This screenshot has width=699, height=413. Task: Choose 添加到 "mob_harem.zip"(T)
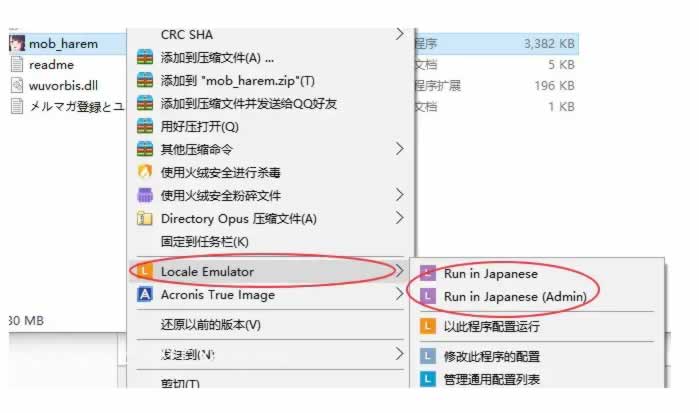pyautogui.click(x=237, y=80)
